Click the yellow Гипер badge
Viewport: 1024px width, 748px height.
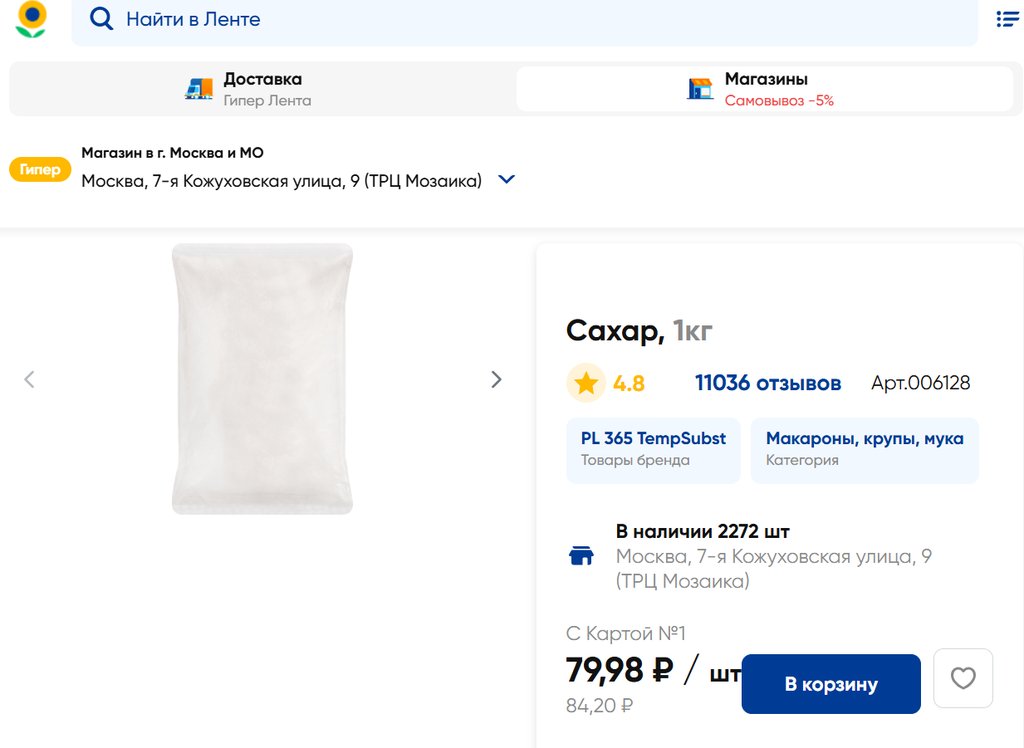(40, 170)
